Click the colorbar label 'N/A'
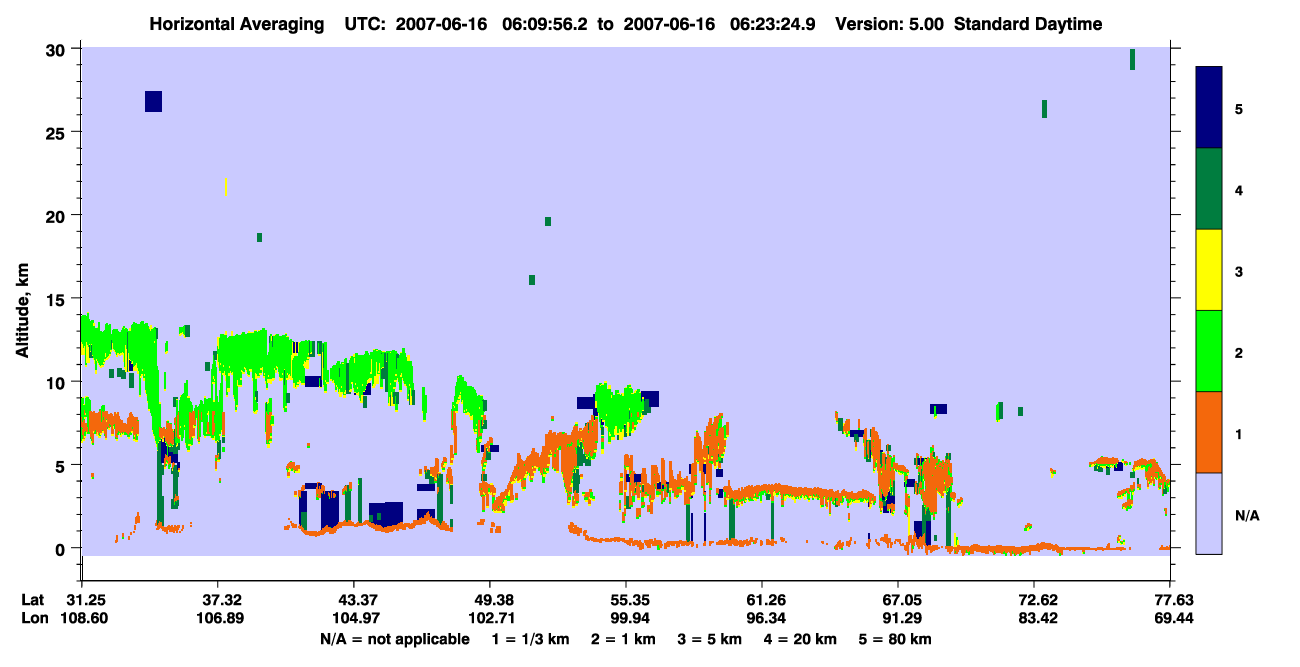This screenshot has height=667, width=1300. coord(1246,516)
